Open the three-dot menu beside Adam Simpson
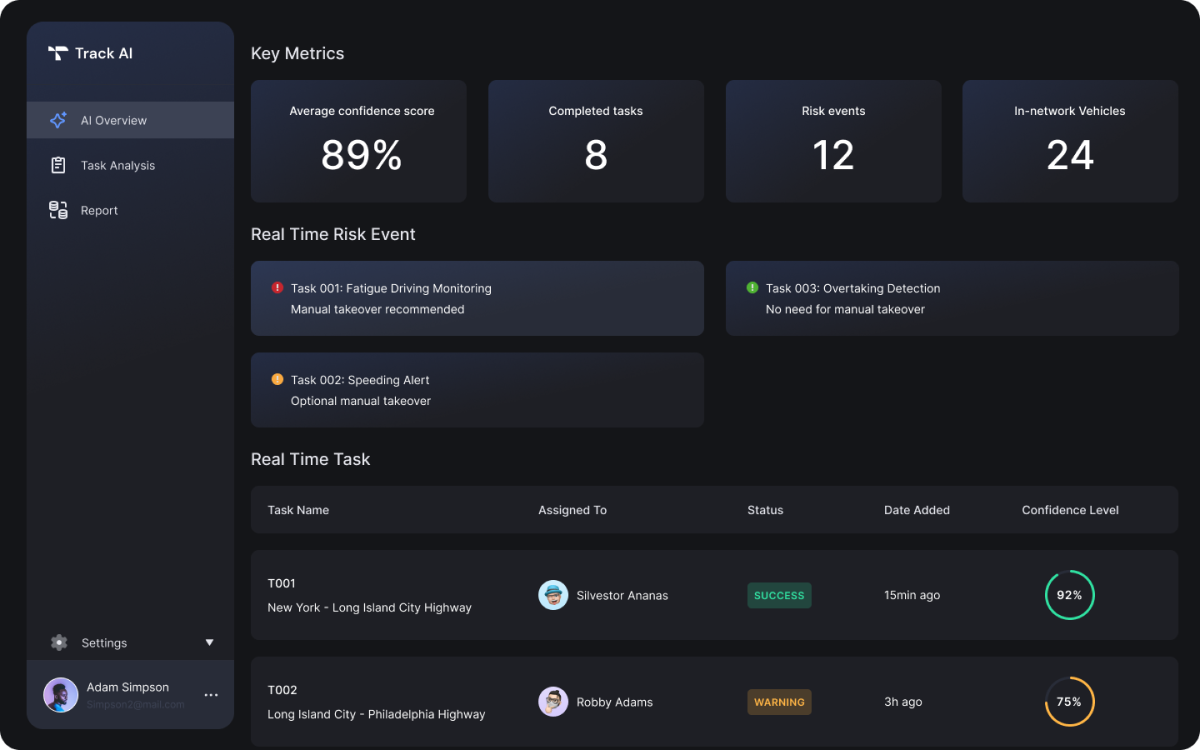 coord(211,695)
